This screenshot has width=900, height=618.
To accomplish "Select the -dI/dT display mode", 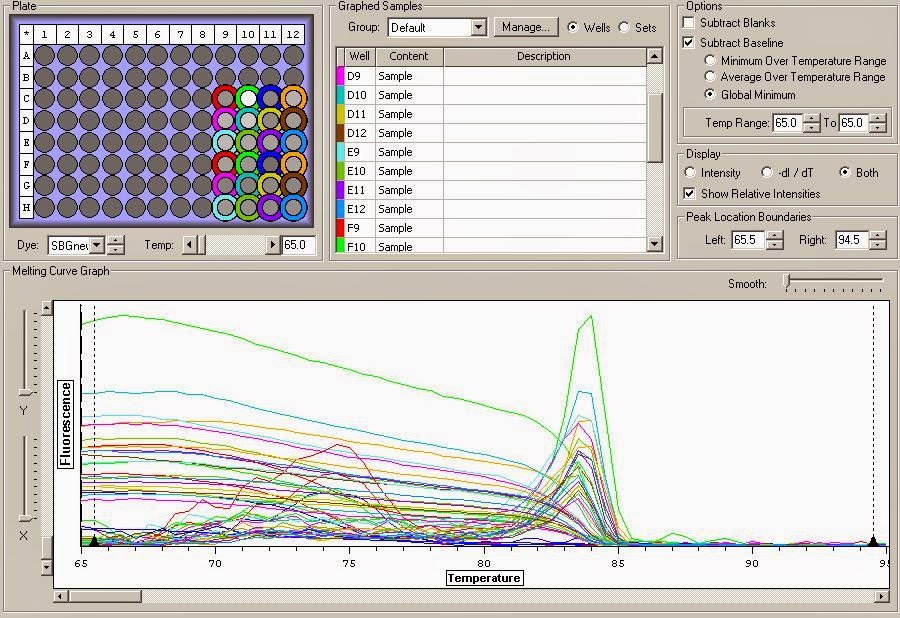I will pyautogui.click(x=767, y=172).
